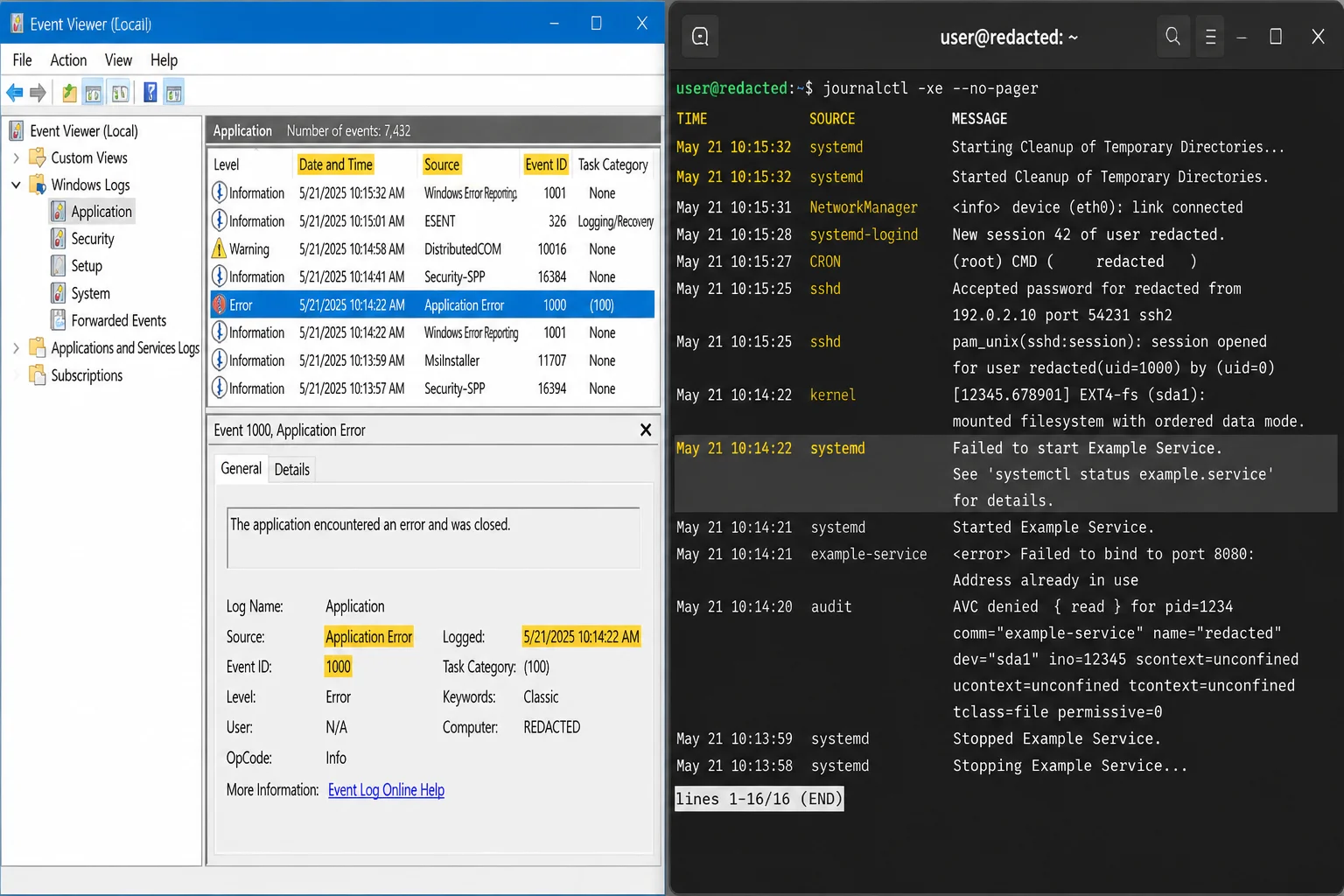
Task: Click the highlighted 'Failed to start Example Service.' line
Action: pyautogui.click(x=1086, y=448)
